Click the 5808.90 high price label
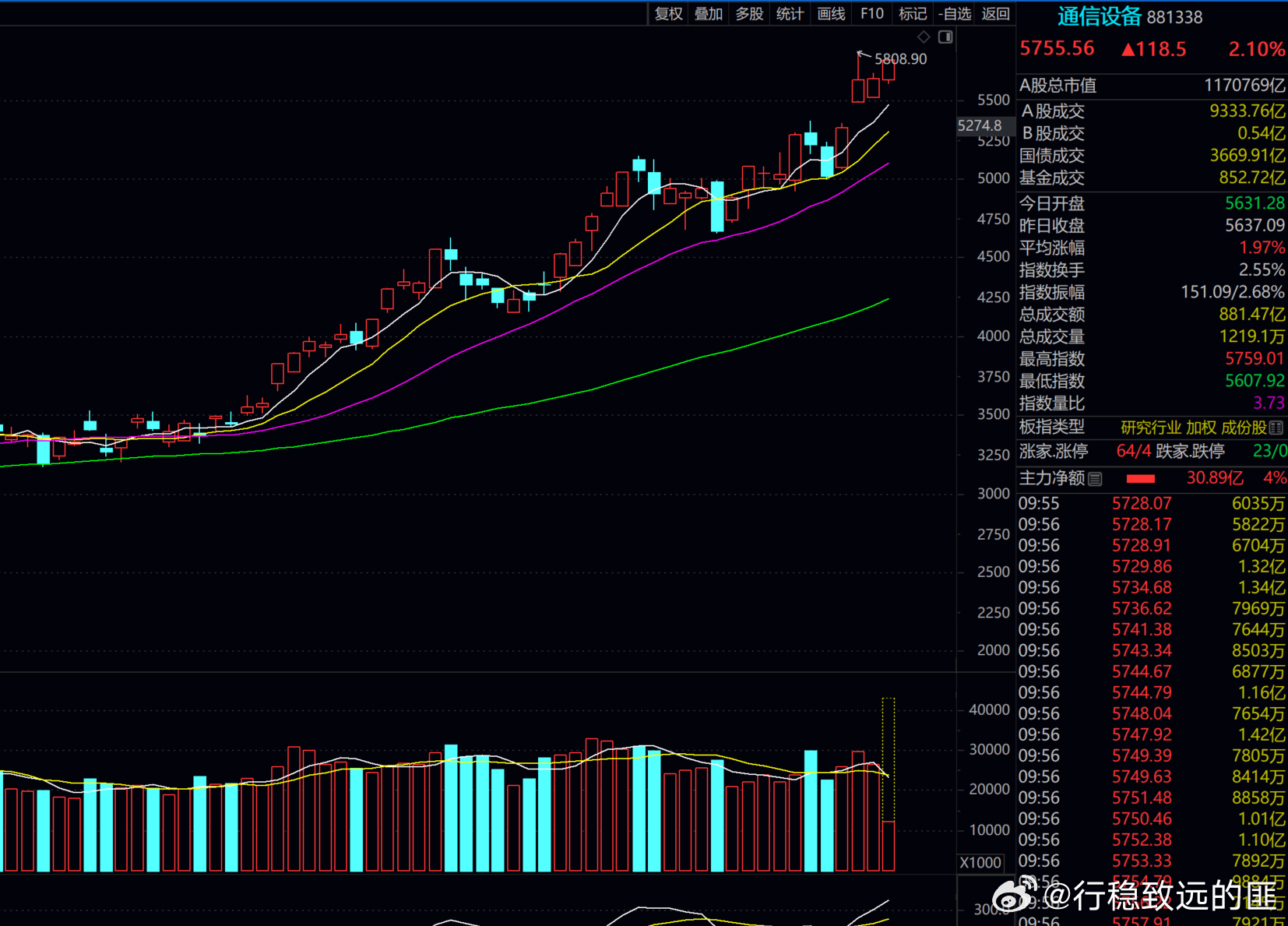This screenshot has height=926, width=1288. pyautogui.click(x=901, y=59)
